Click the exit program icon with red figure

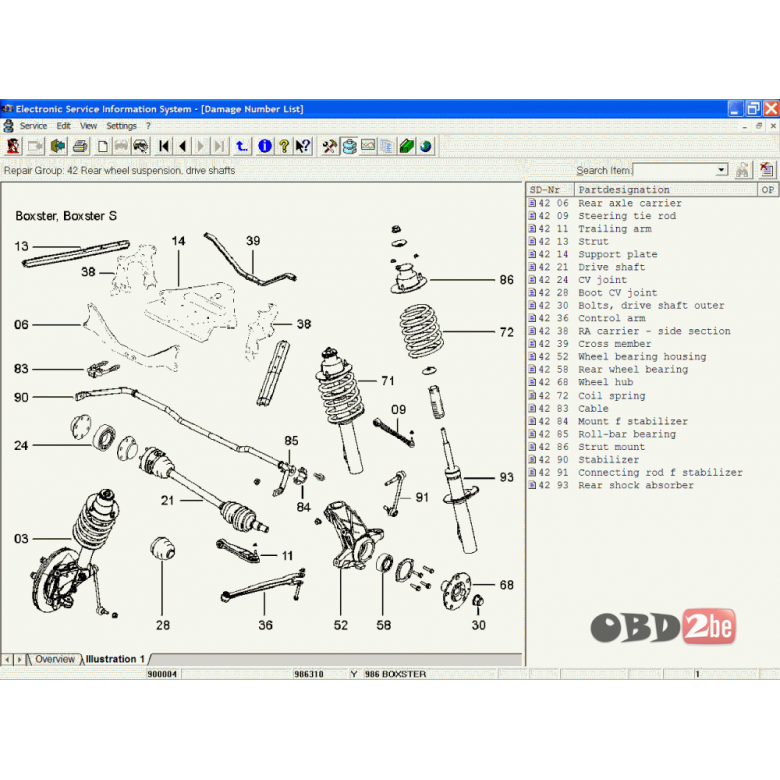pos(13,146)
